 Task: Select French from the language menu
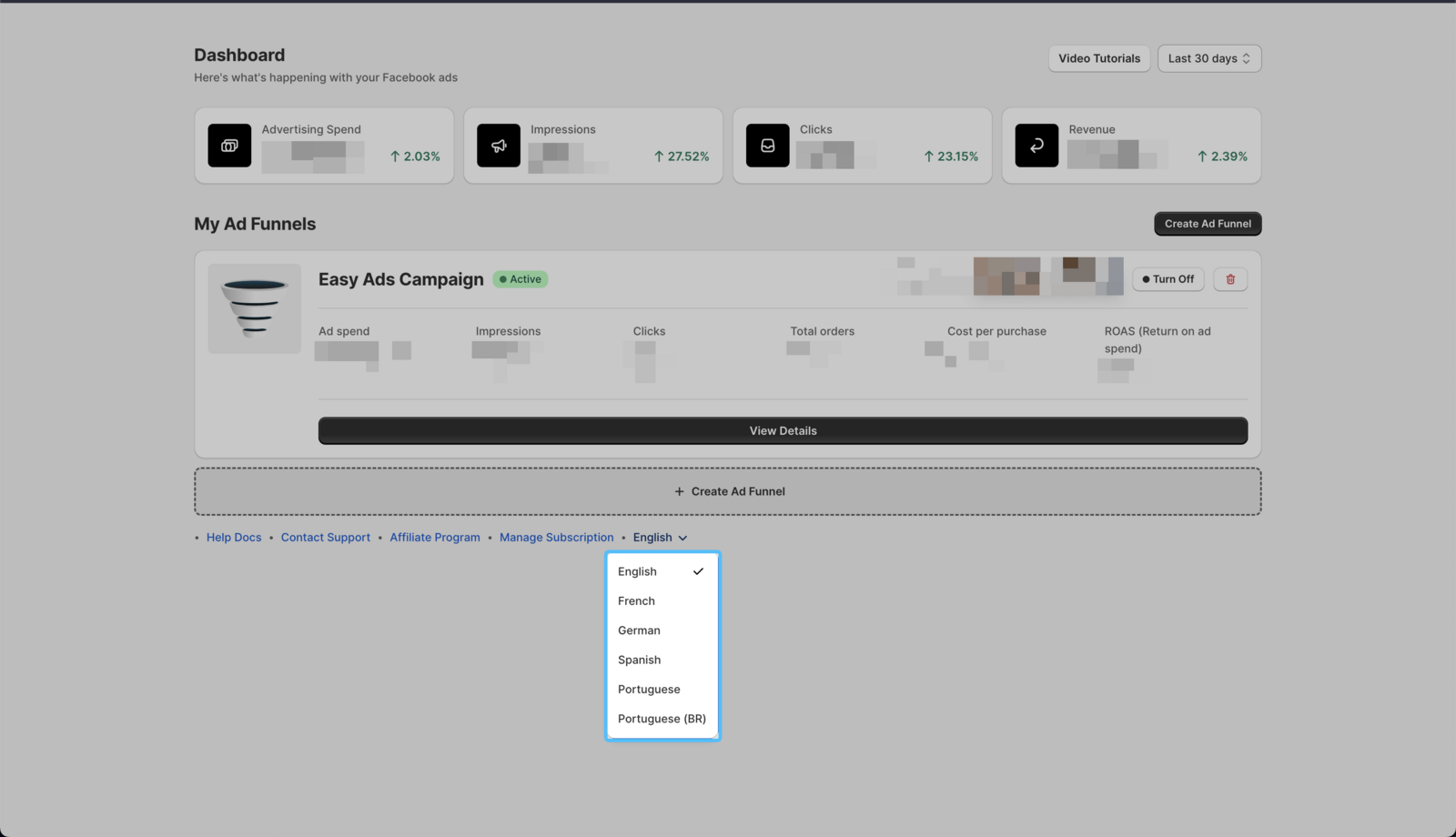[x=636, y=600]
